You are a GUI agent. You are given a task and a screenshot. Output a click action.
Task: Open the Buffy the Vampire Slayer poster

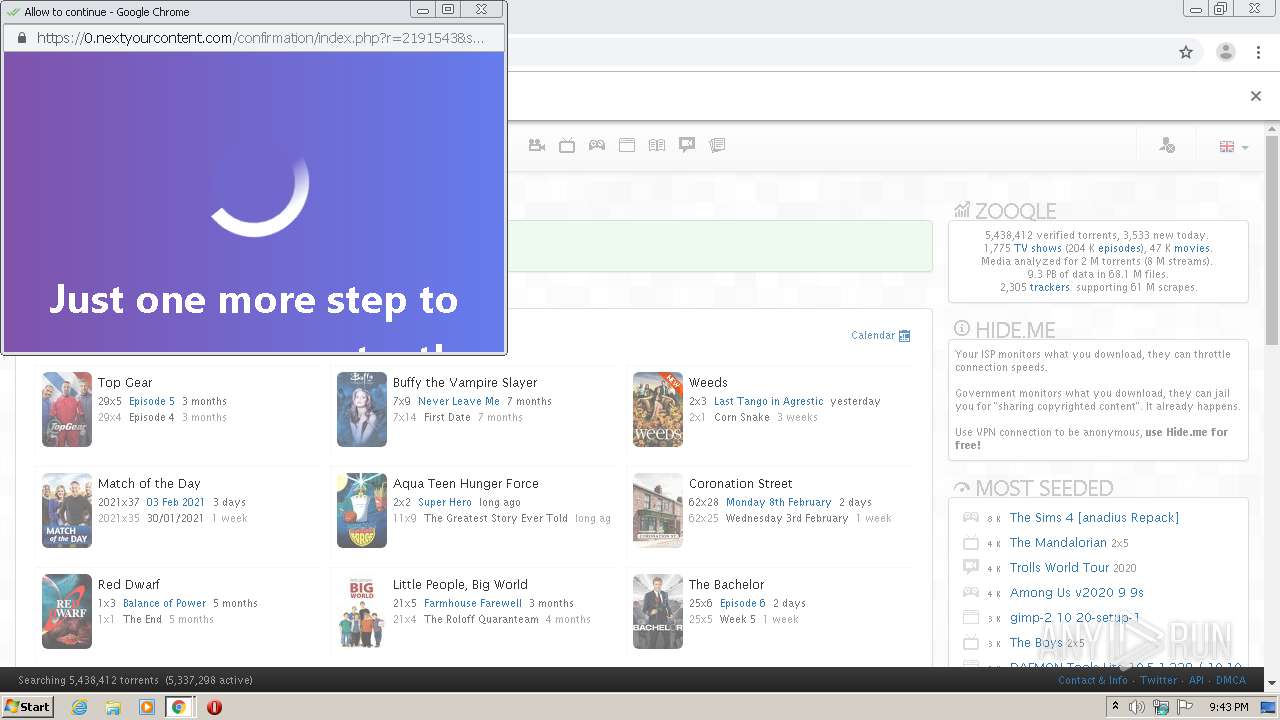pos(362,409)
